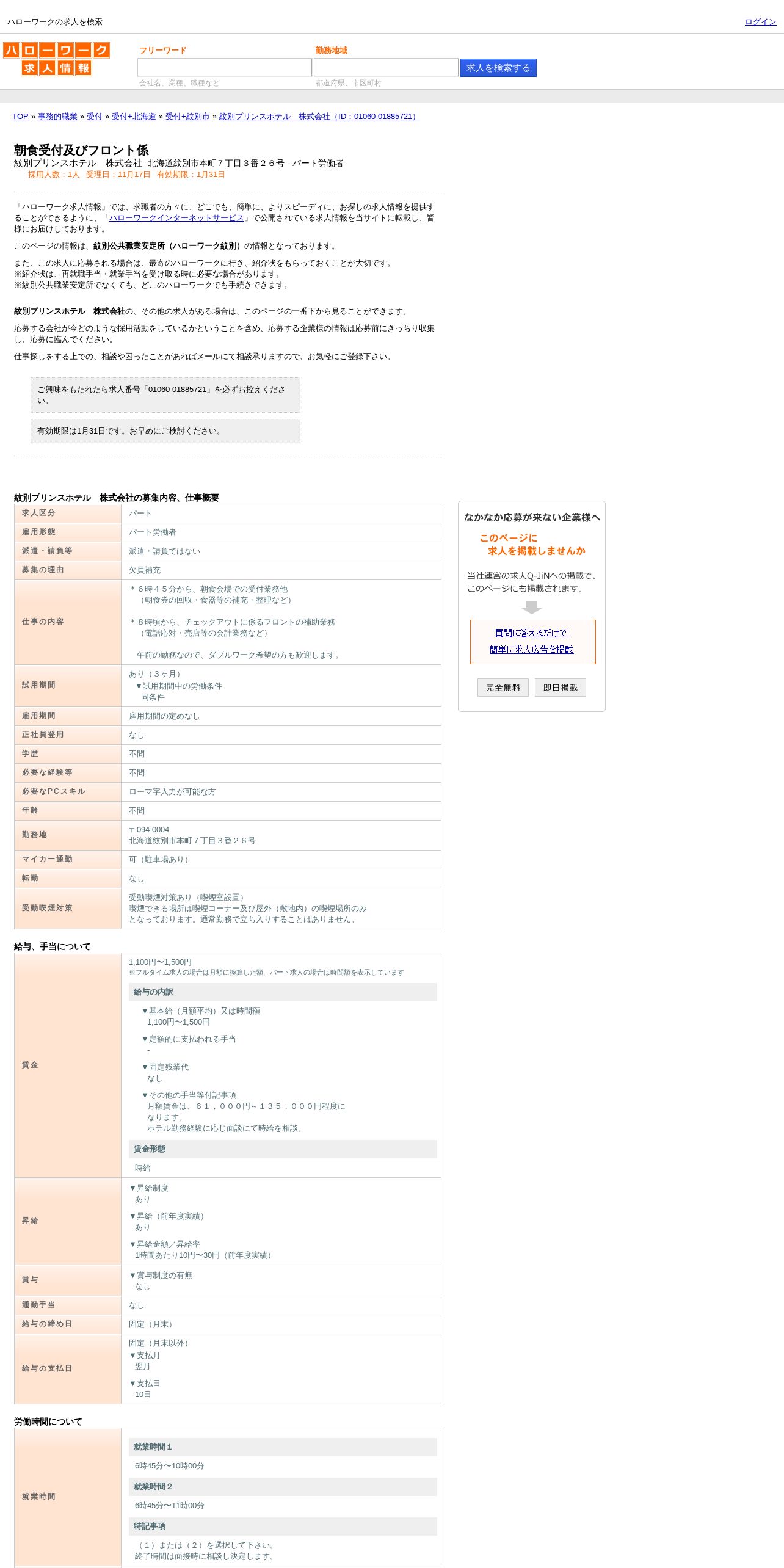Click the 特記事項 subheading
This screenshot has width=784, height=1568.
pos(283,1526)
